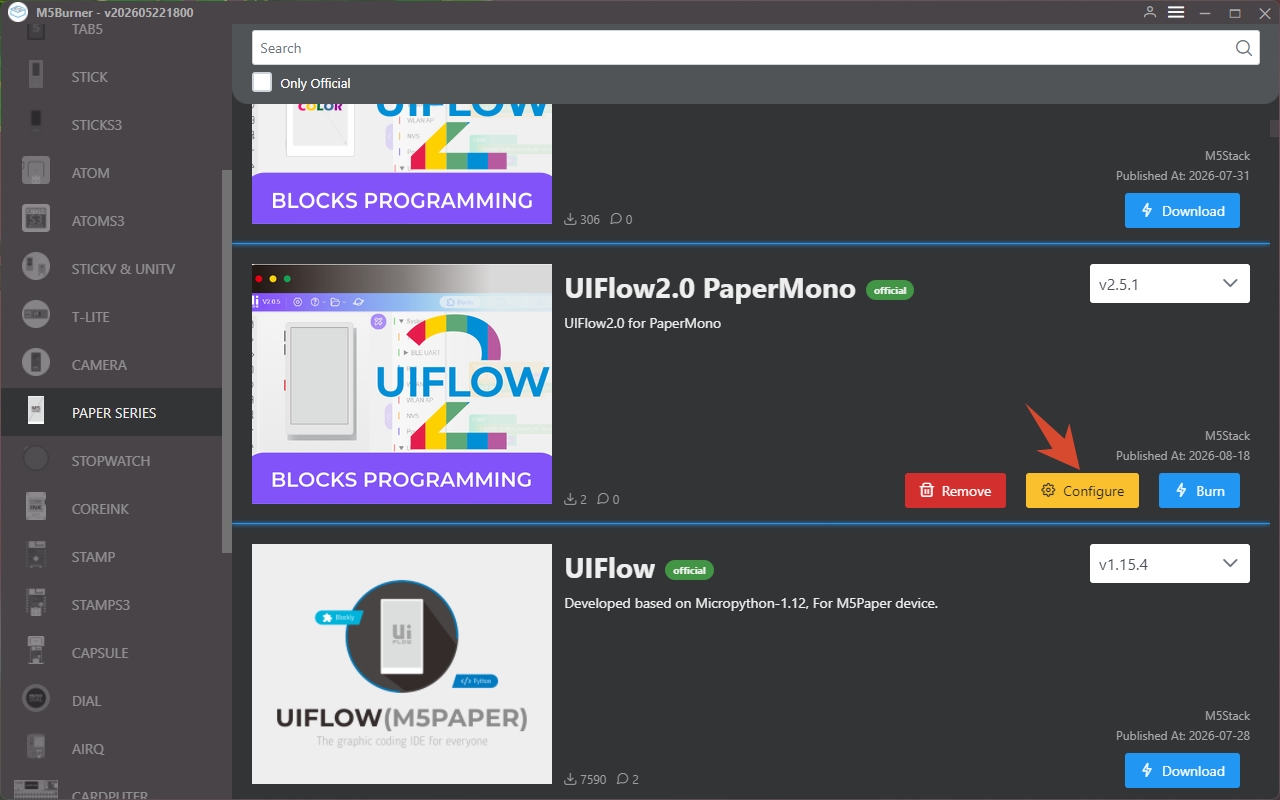Select the ATOMS3 device icon in sidebar

point(36,220)
